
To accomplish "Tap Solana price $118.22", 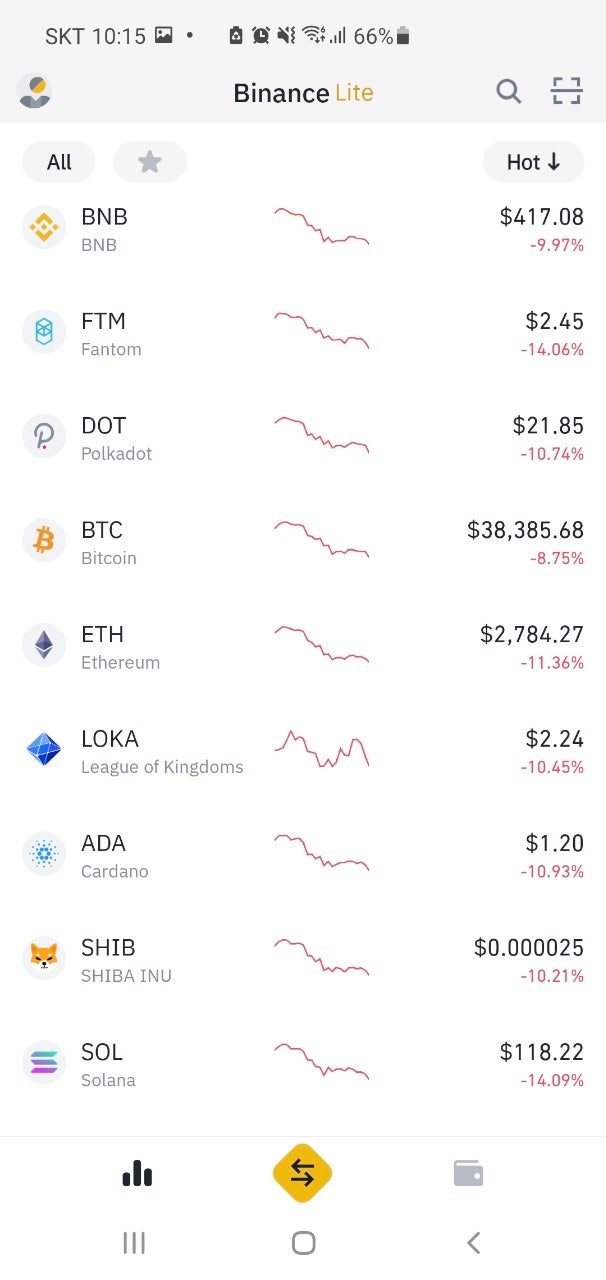I will [542, 1051].
